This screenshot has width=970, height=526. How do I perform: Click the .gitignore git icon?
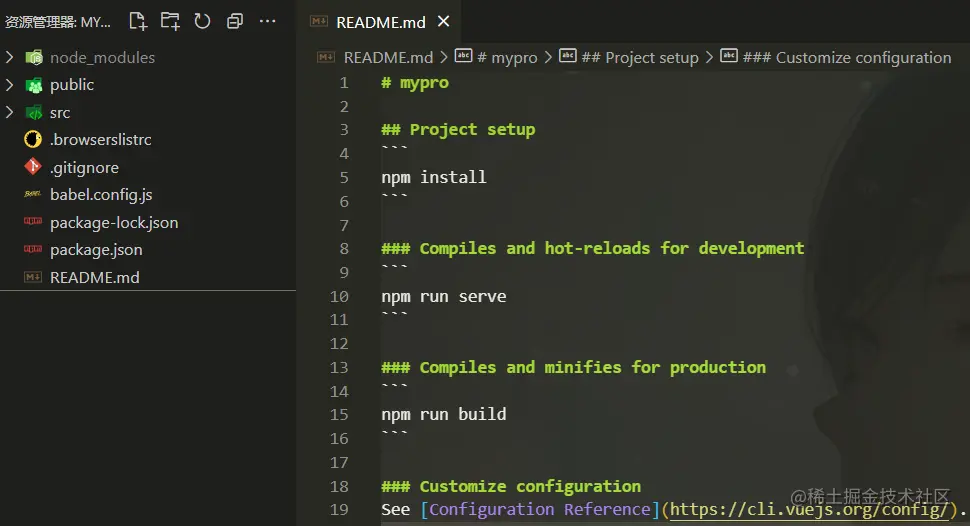pos(33,167)
